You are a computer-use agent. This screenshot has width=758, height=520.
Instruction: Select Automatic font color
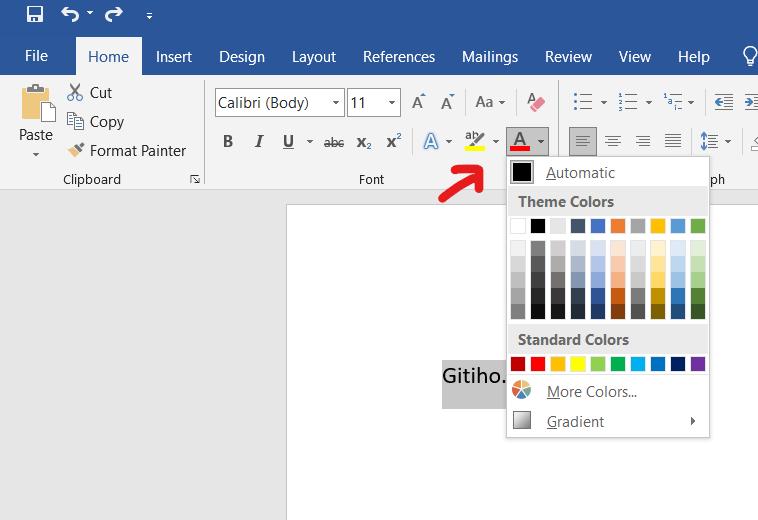580,173
